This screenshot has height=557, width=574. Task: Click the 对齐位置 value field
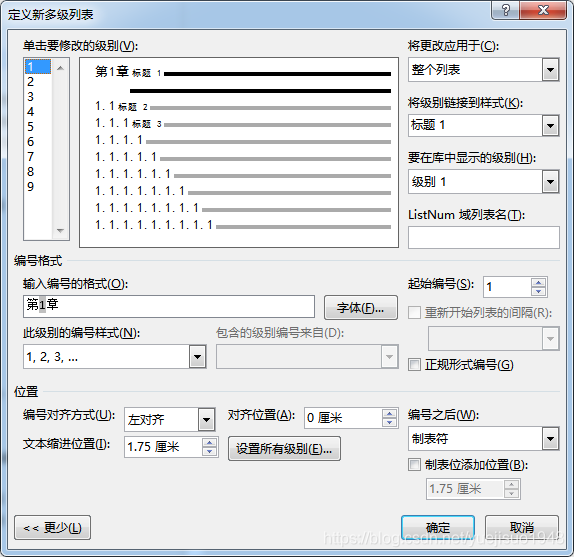coord(343,418)
